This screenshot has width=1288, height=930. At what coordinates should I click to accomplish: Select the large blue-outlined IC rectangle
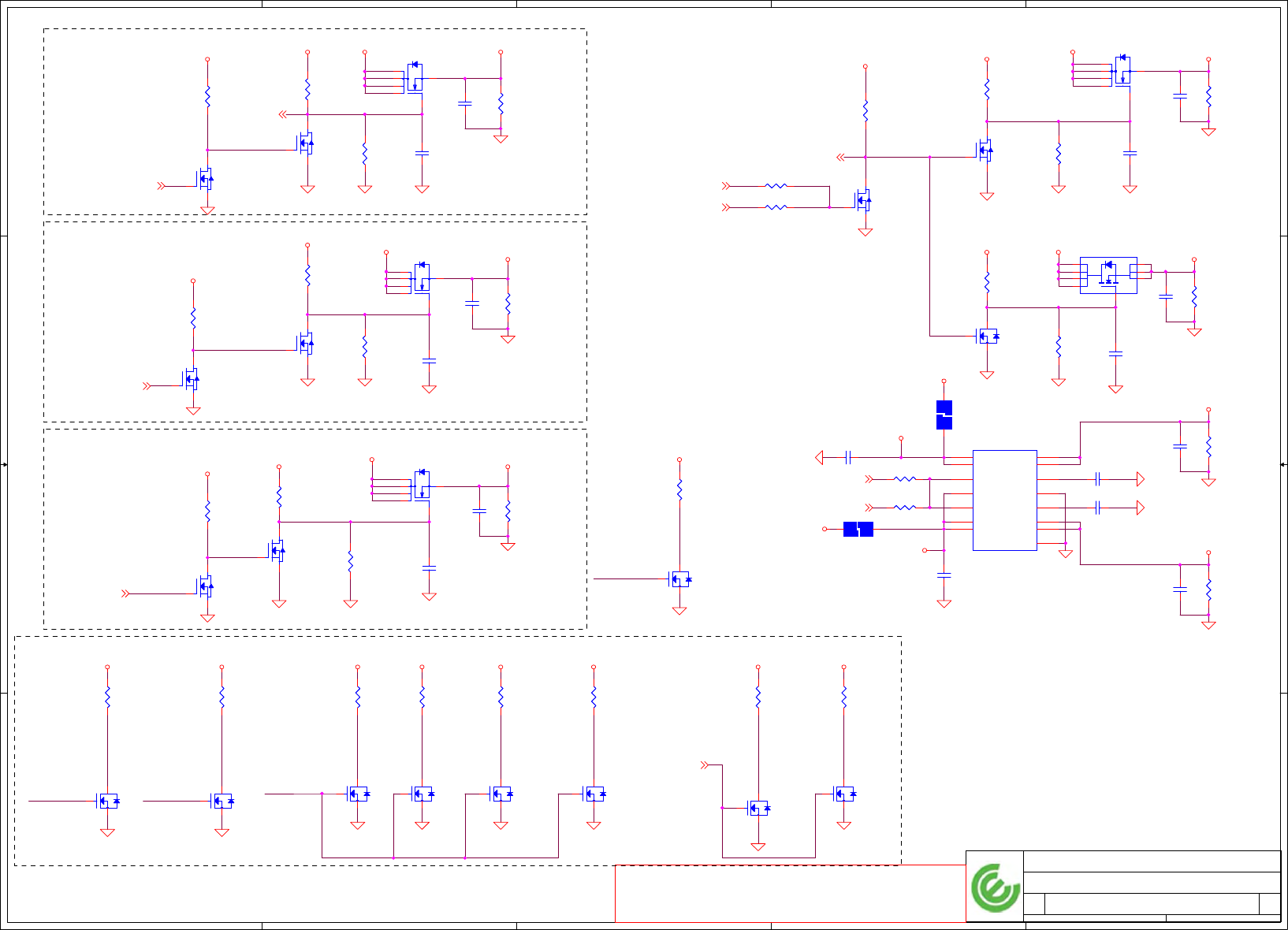tap(1004, 500)
